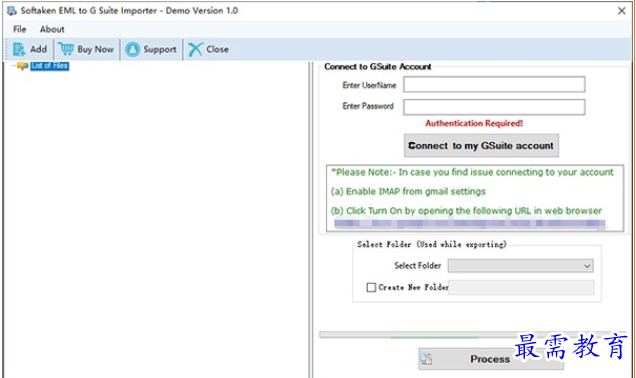Click the Please Note line in note box
The height and width of the screenshot is (378, 636).
tap(472, 172)
